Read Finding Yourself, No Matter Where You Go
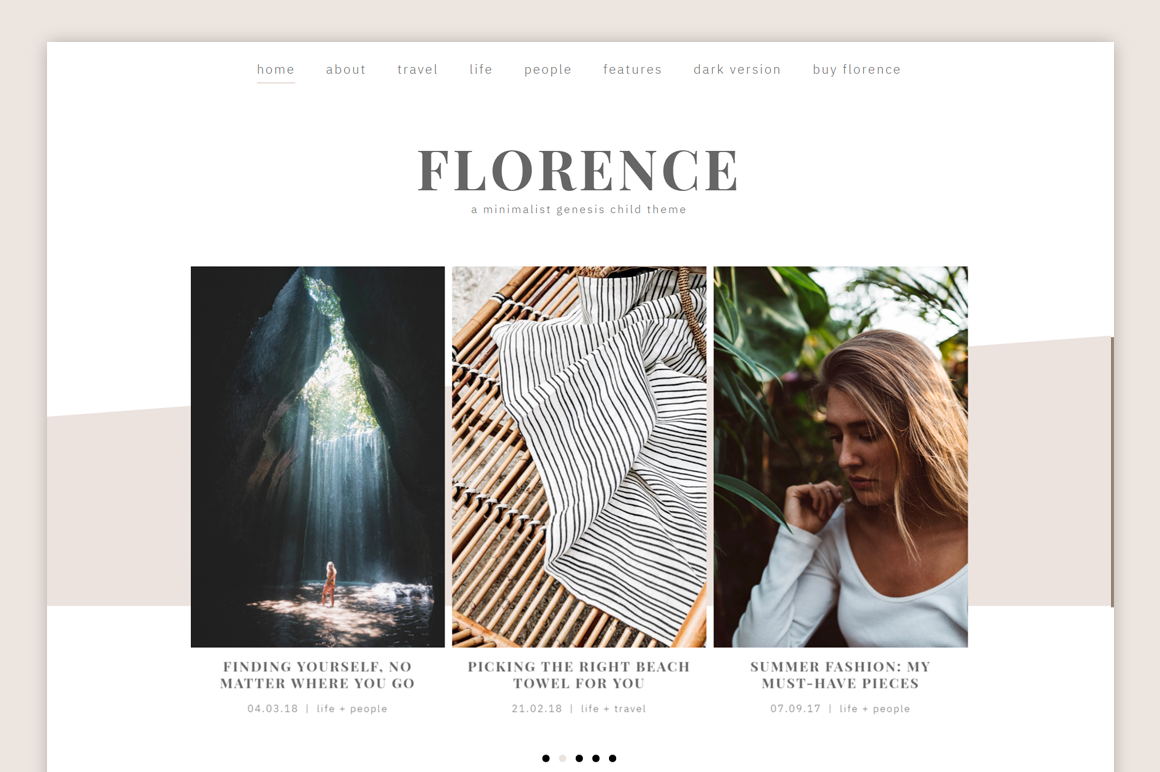The image size is (1160, 772). [317, 675]
